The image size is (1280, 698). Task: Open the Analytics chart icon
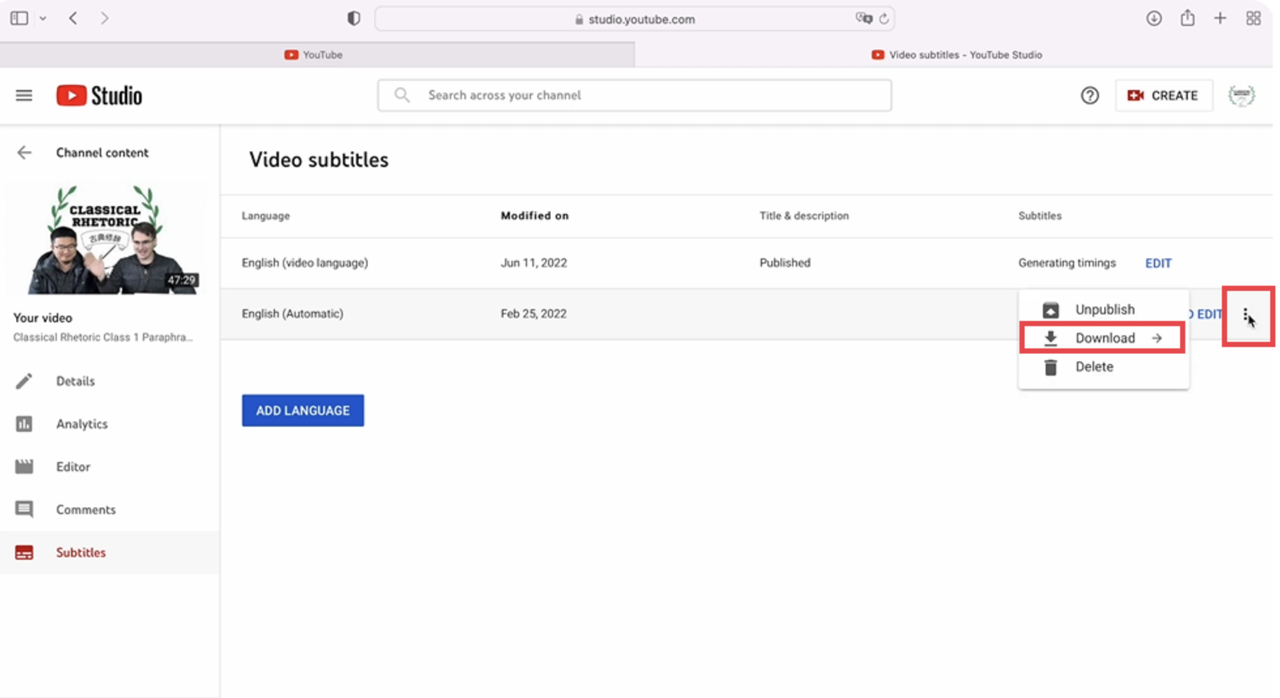[24, 424]
